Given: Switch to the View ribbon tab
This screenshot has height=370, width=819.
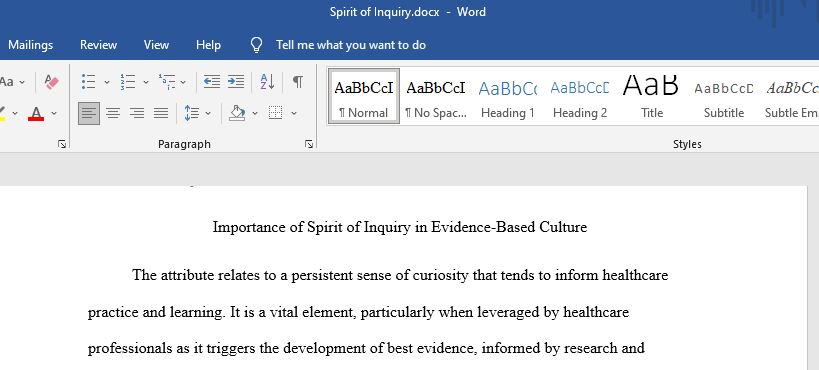Looking at the screenshot, I should (156, 45).
